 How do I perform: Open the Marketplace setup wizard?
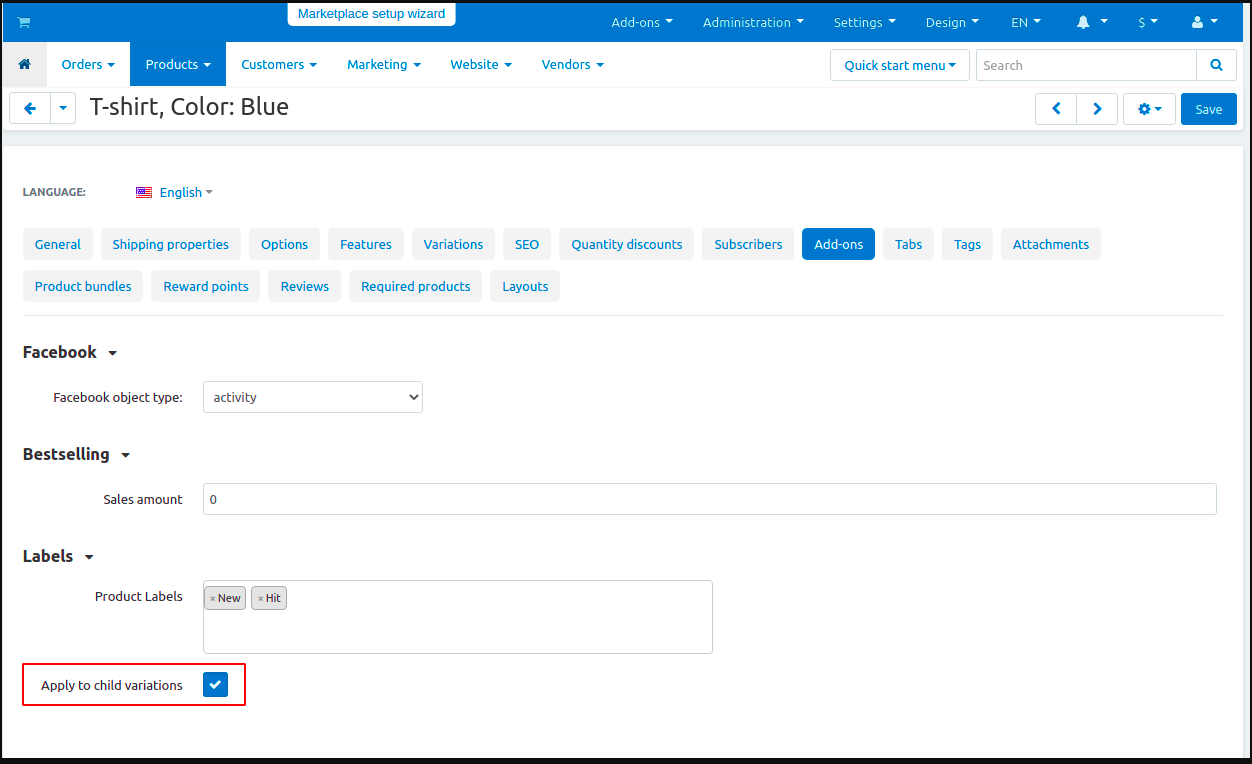click(372, 14)
